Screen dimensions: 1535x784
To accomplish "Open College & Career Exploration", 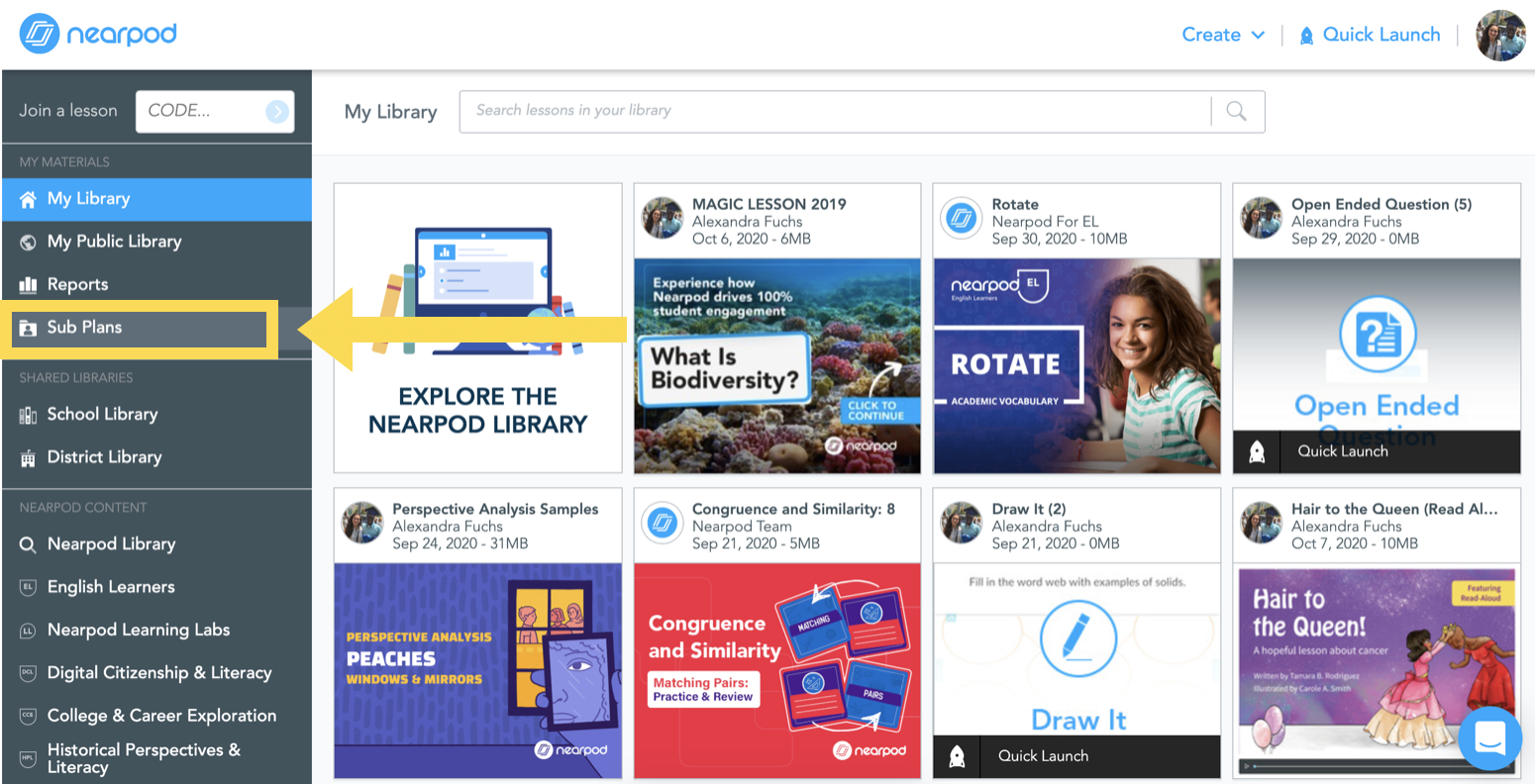I will 161,715.
